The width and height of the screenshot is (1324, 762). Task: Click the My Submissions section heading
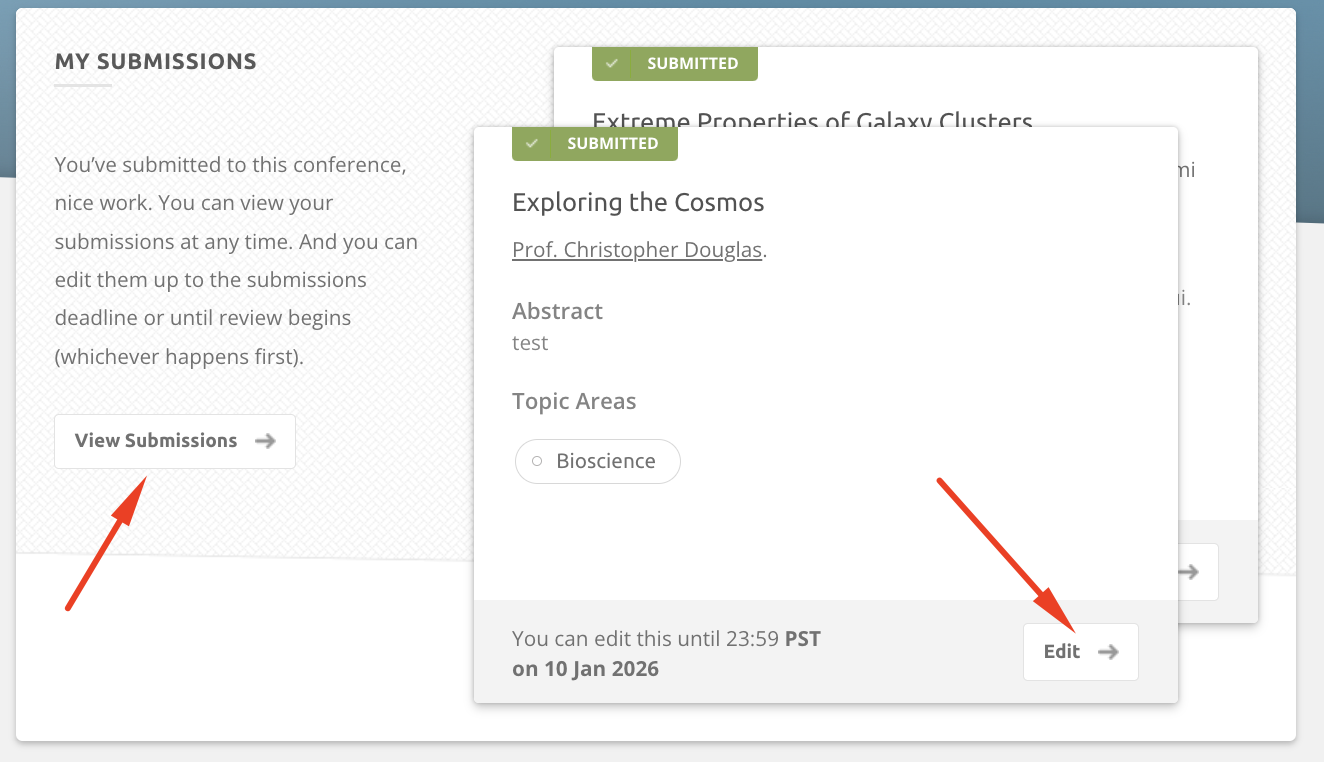155,62
